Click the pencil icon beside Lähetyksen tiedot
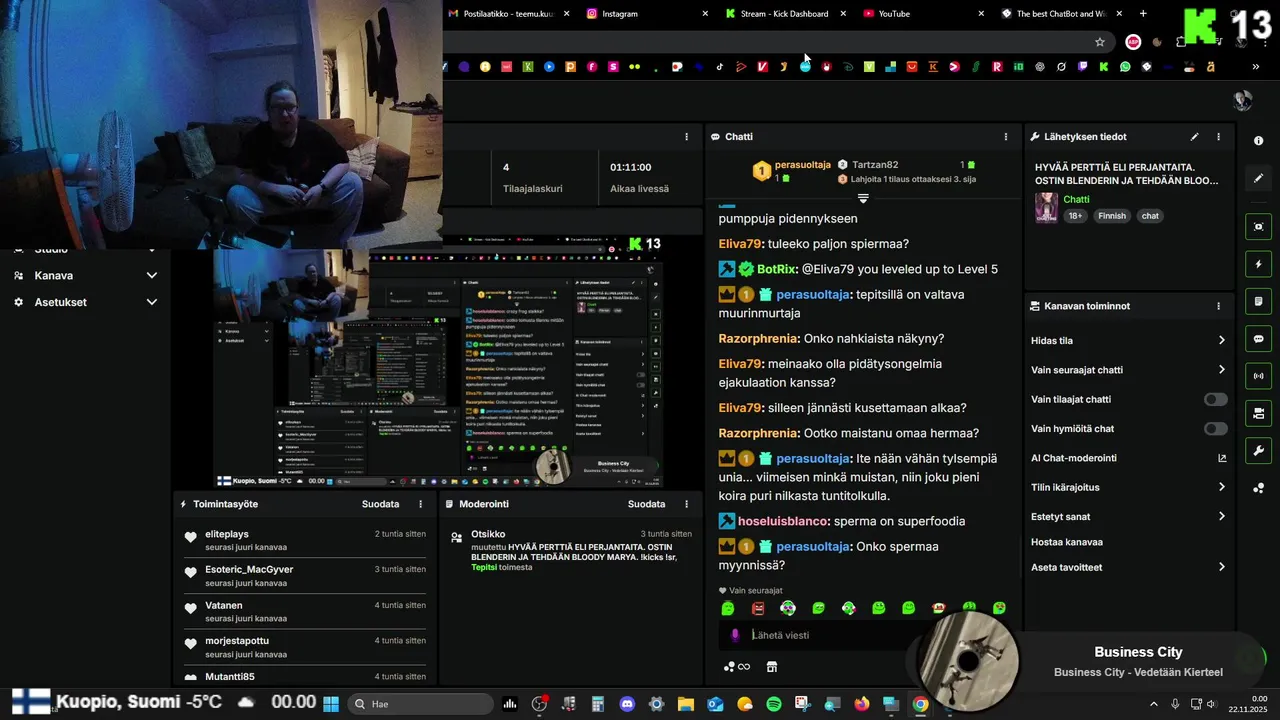 [1194, 137]
